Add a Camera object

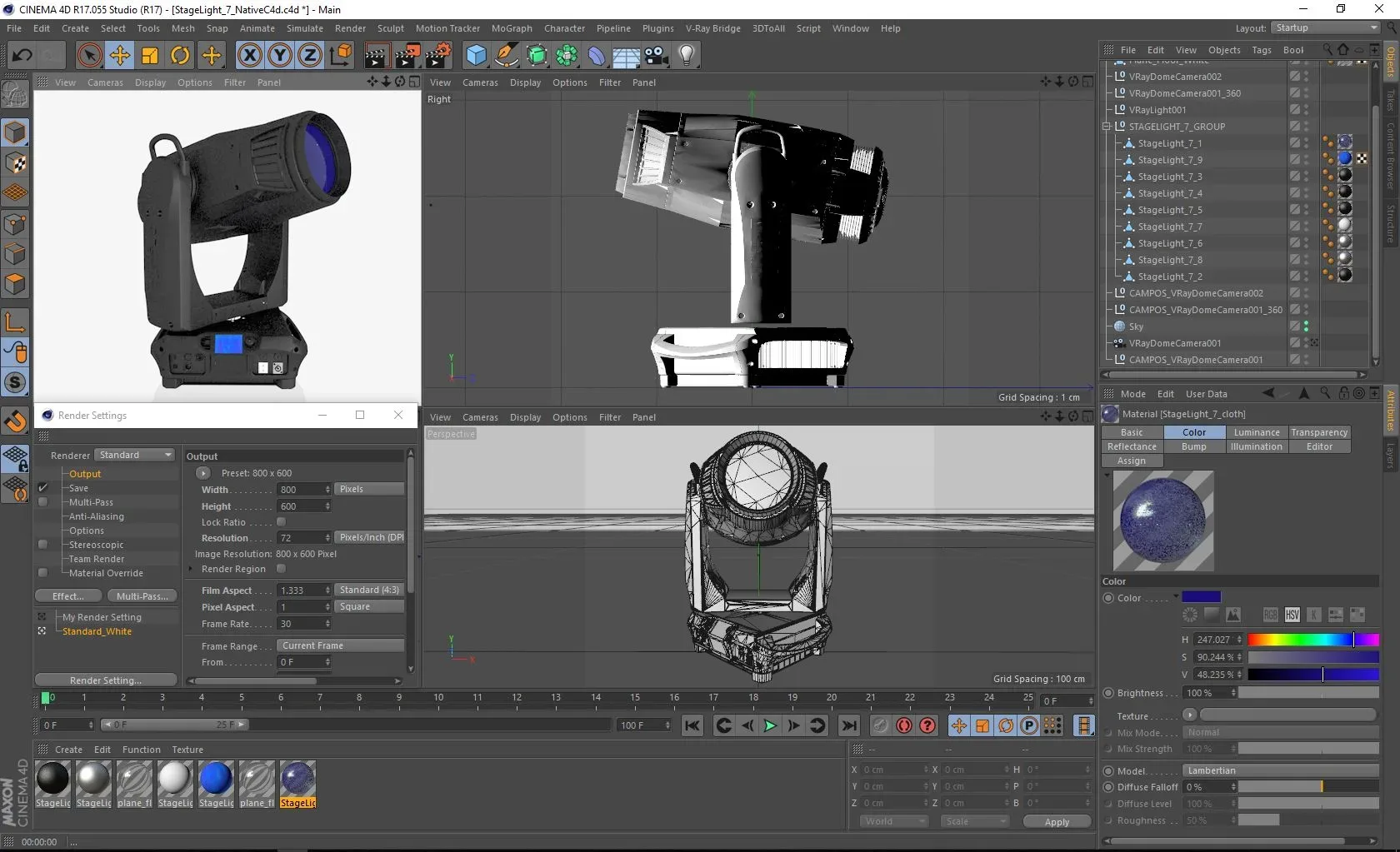pos(657,56)
